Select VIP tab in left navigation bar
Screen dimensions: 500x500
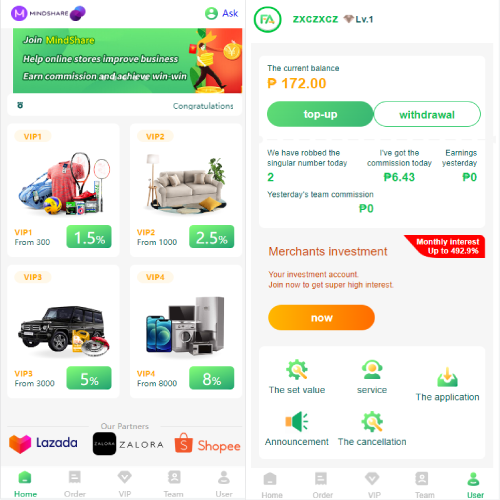(125, 484)
